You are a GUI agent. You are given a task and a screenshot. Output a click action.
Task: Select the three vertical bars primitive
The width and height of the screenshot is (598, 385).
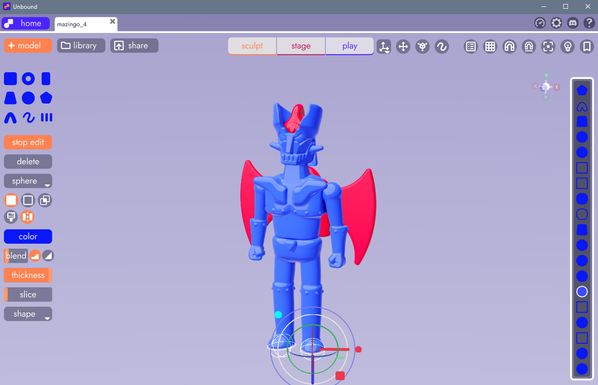[46, 118]
